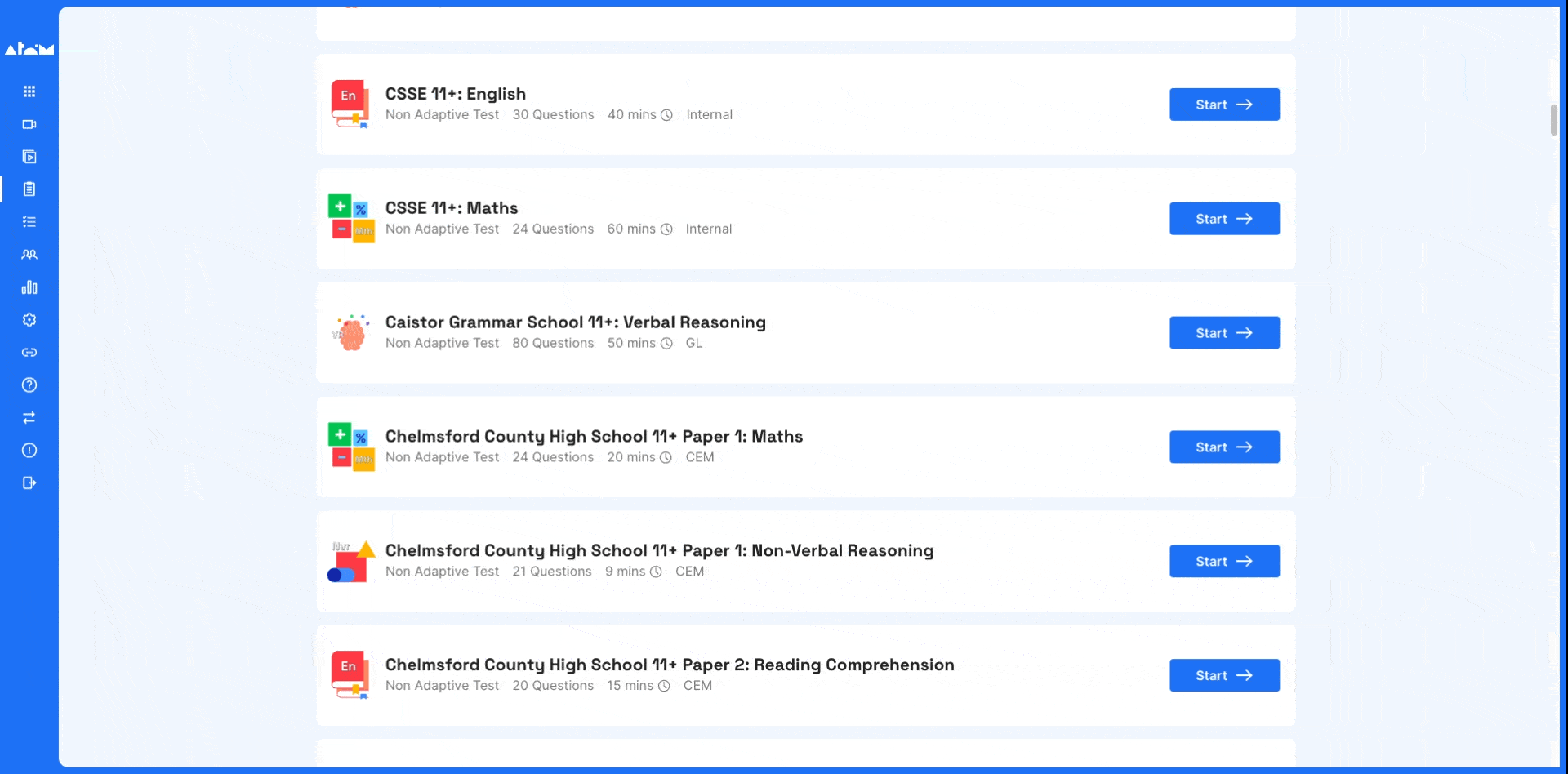
Task: Click the 30 Questions label
Action: pos(553,115)
